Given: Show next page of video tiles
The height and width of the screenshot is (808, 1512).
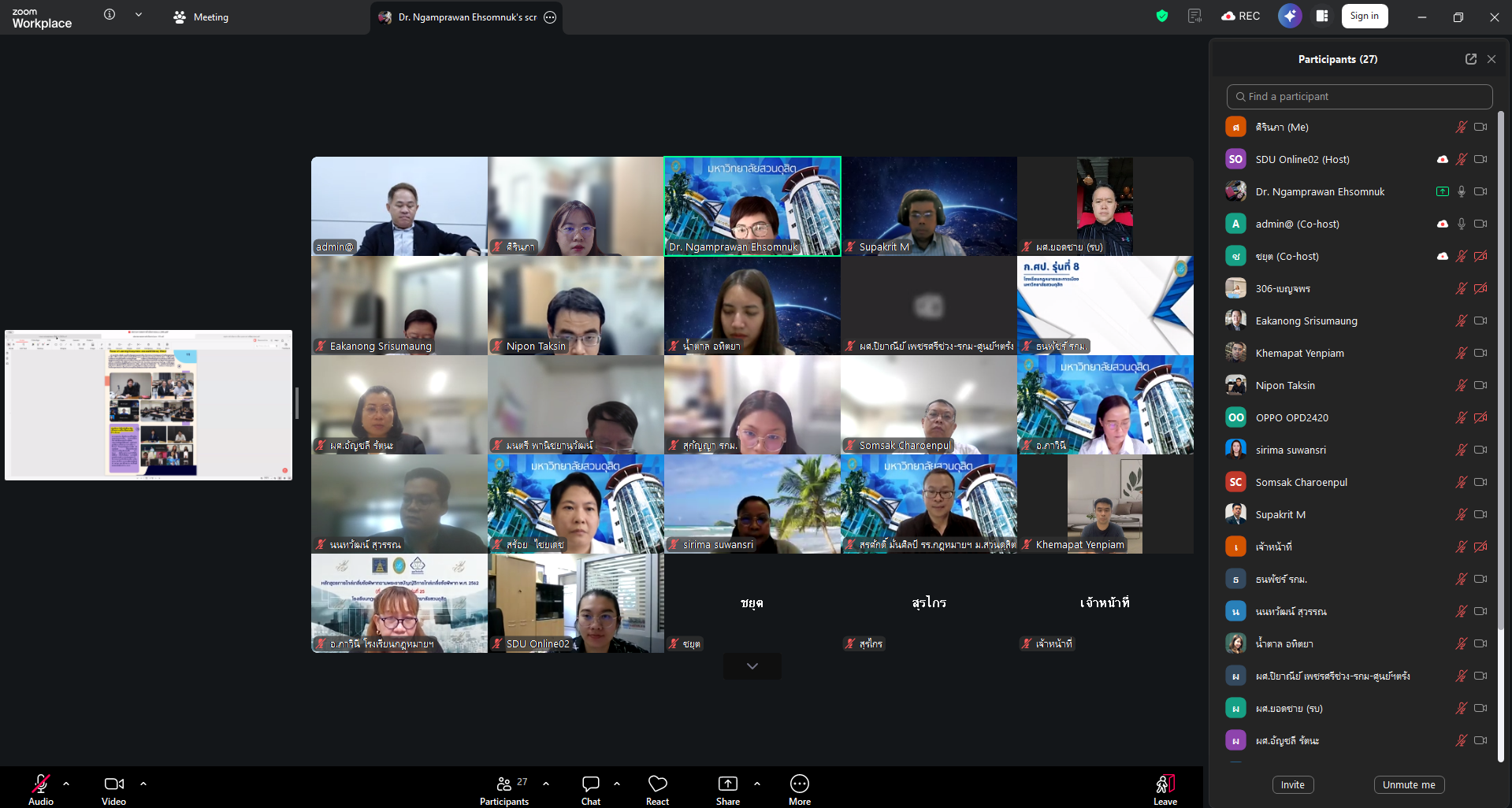Looking at the screenshot, I should click(x=752, y=666).
